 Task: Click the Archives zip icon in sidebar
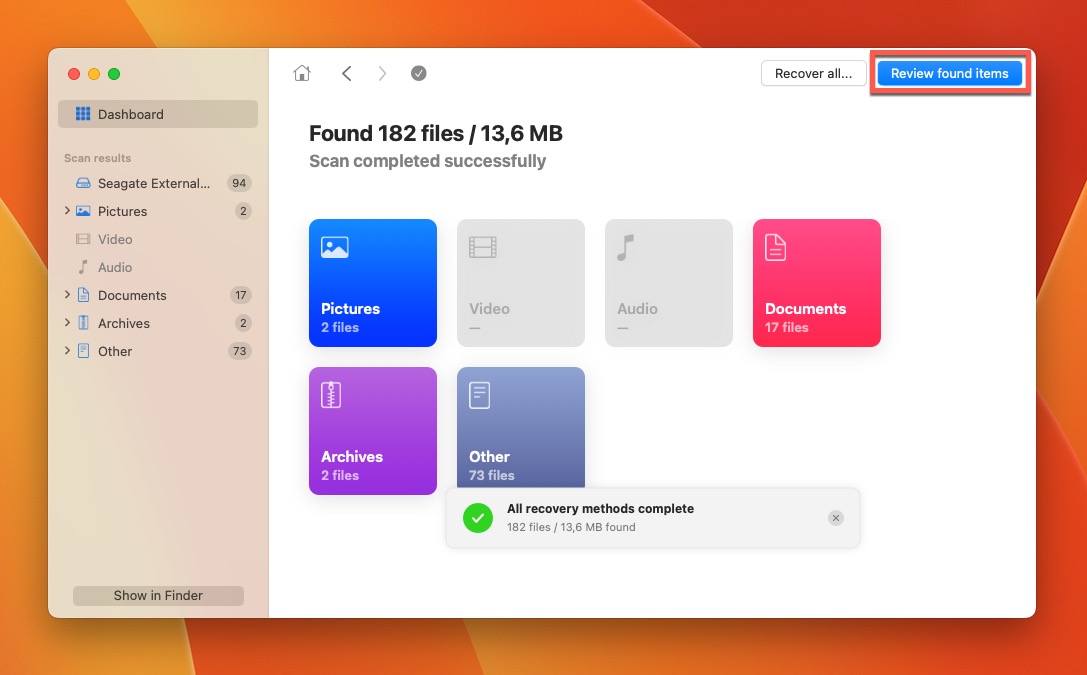coord(83,323)
